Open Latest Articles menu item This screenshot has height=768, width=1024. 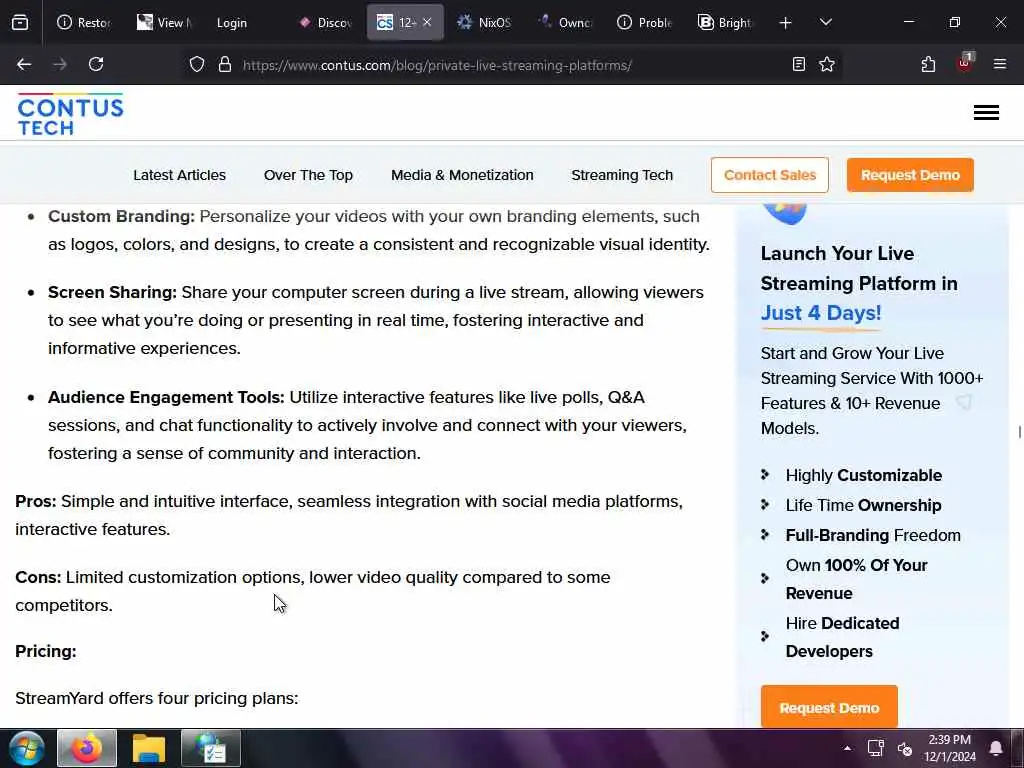[x=180, y=175]
